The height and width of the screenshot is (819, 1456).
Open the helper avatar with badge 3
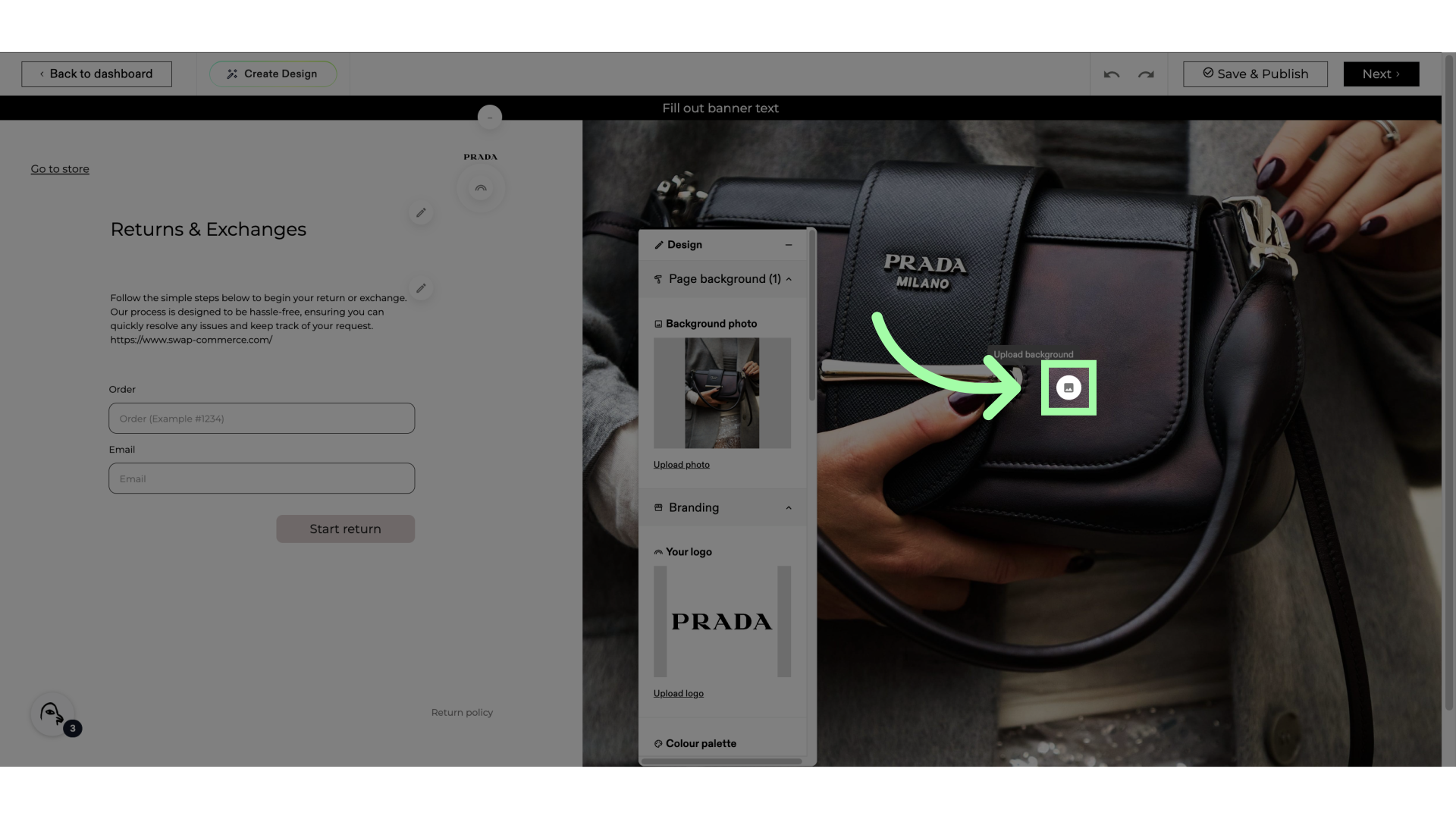pyautogui.click(x=53, y=714)
